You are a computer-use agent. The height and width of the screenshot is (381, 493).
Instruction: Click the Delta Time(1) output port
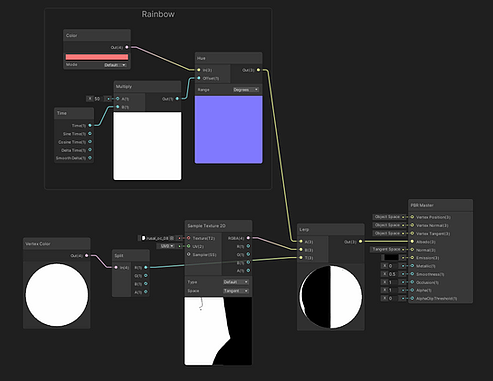[90, 150]
